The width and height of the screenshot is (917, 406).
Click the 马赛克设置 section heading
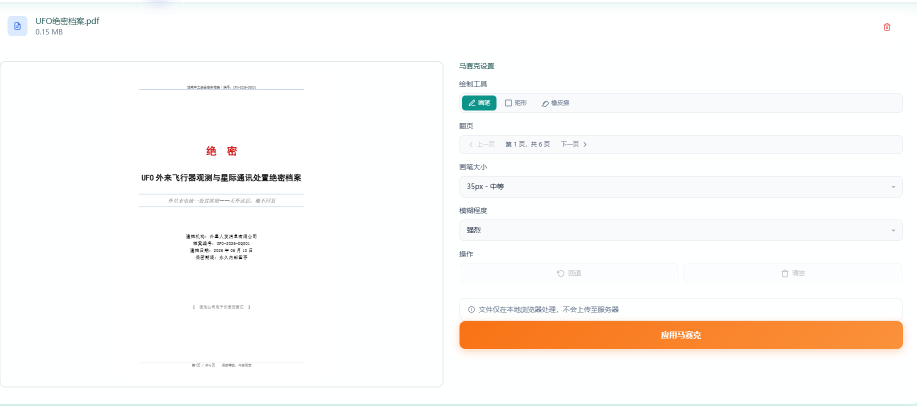pos(477,66)
